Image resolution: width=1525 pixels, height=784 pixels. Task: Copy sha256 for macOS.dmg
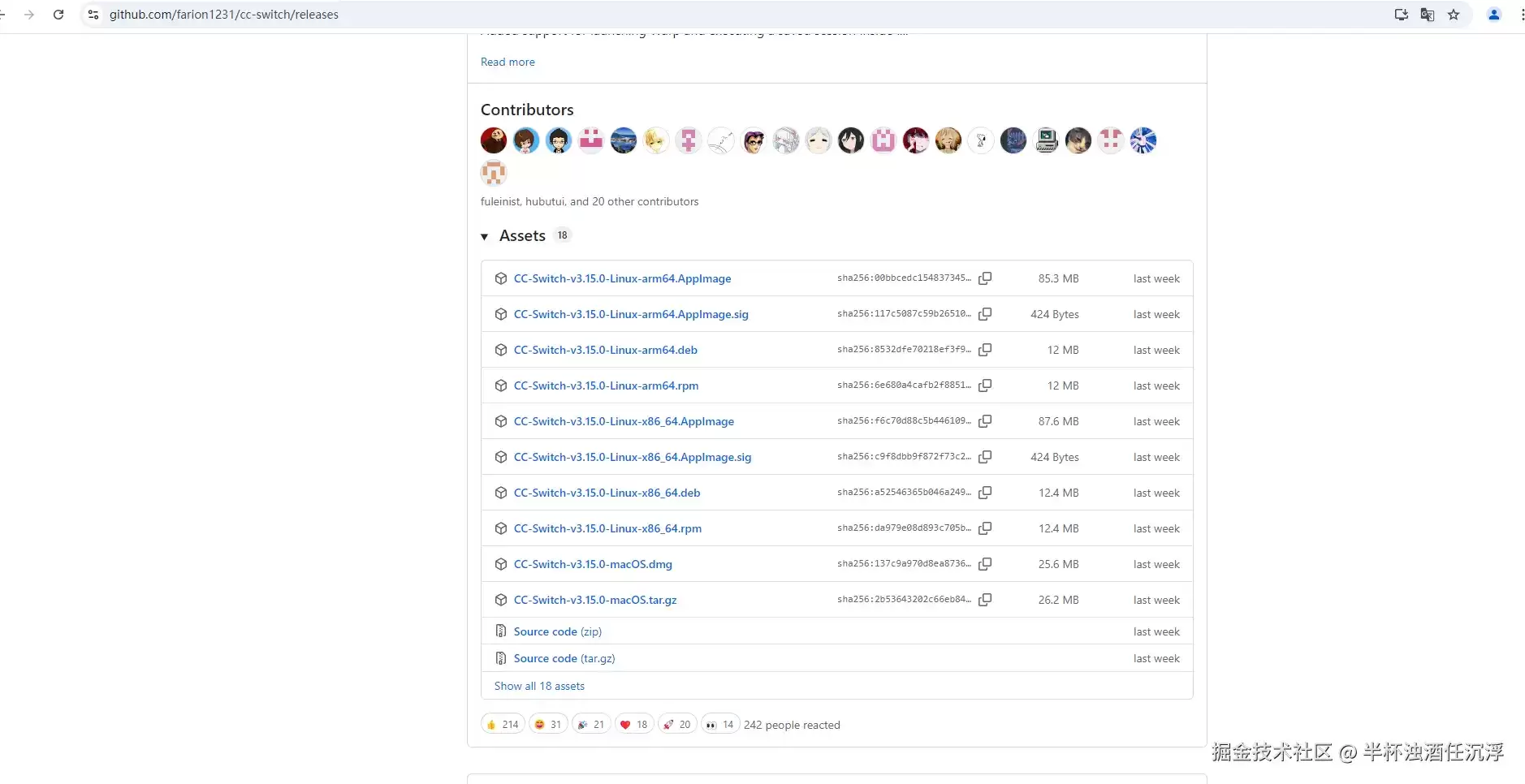[985, 564]
